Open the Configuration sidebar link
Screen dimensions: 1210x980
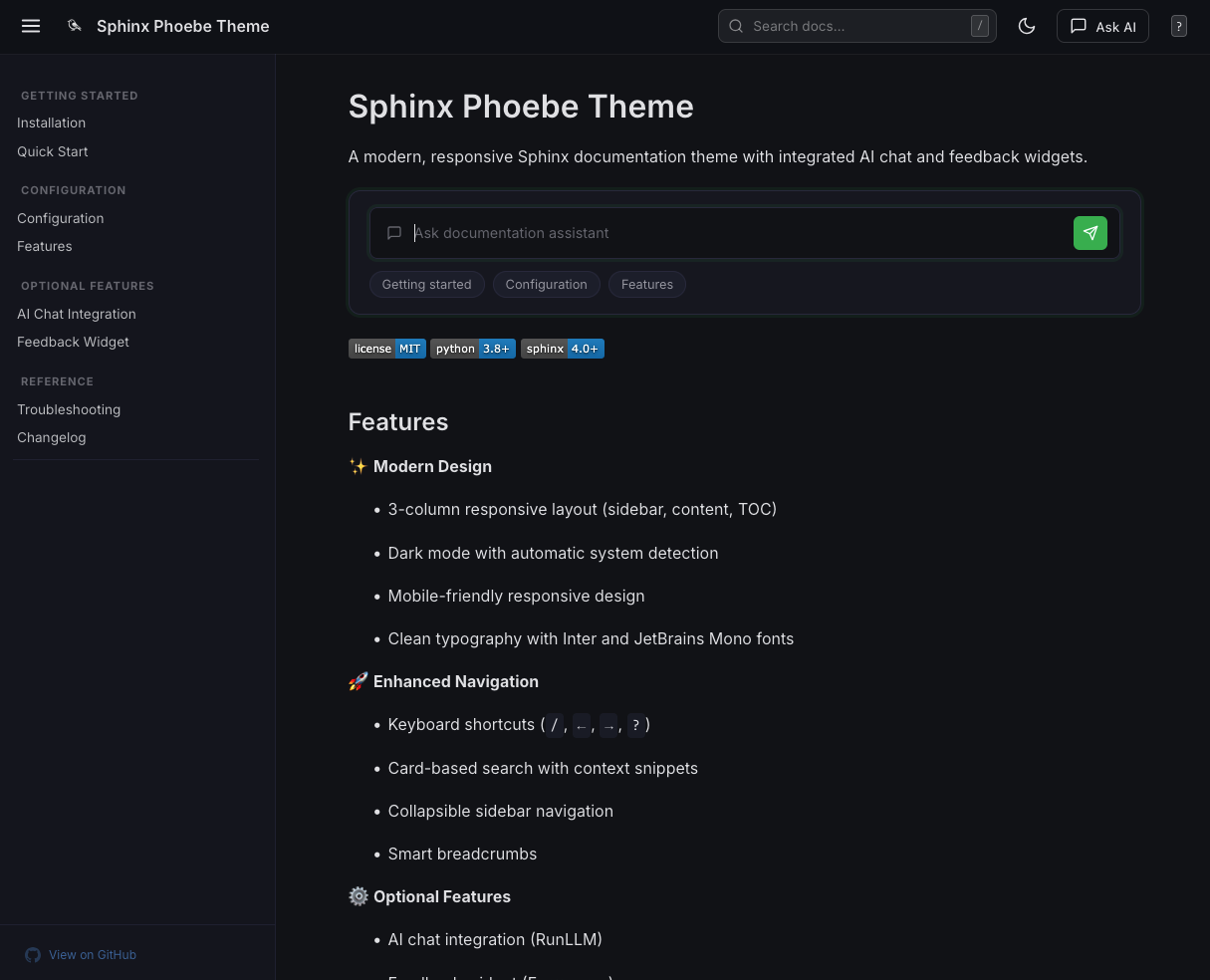[x=61, y=218]
